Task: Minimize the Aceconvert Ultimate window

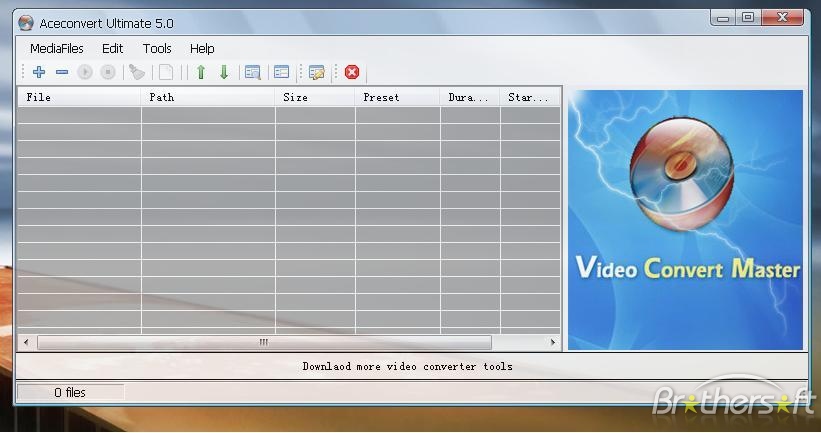Action: (x=723, y=18)
